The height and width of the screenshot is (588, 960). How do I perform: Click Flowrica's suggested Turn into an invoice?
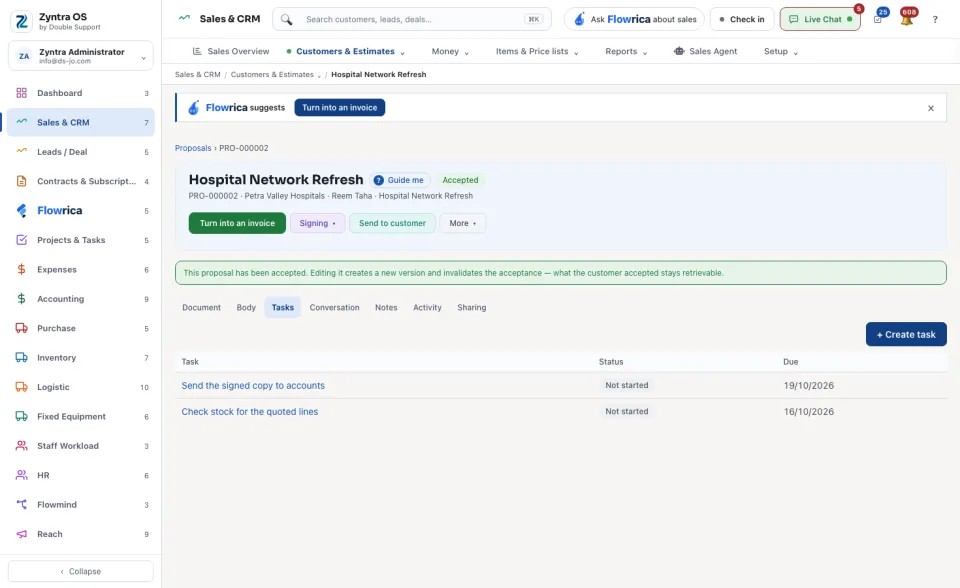[x=339, y=108]
